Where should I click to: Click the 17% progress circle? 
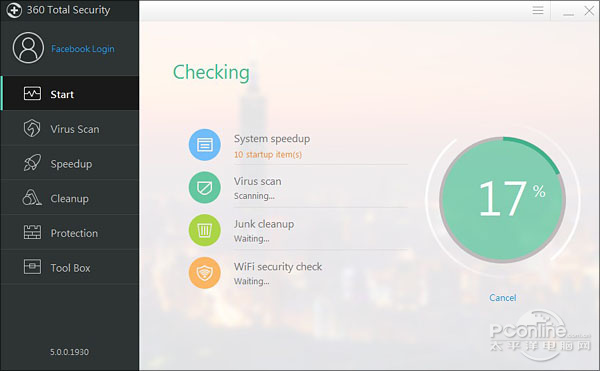[x=502, y=199]
